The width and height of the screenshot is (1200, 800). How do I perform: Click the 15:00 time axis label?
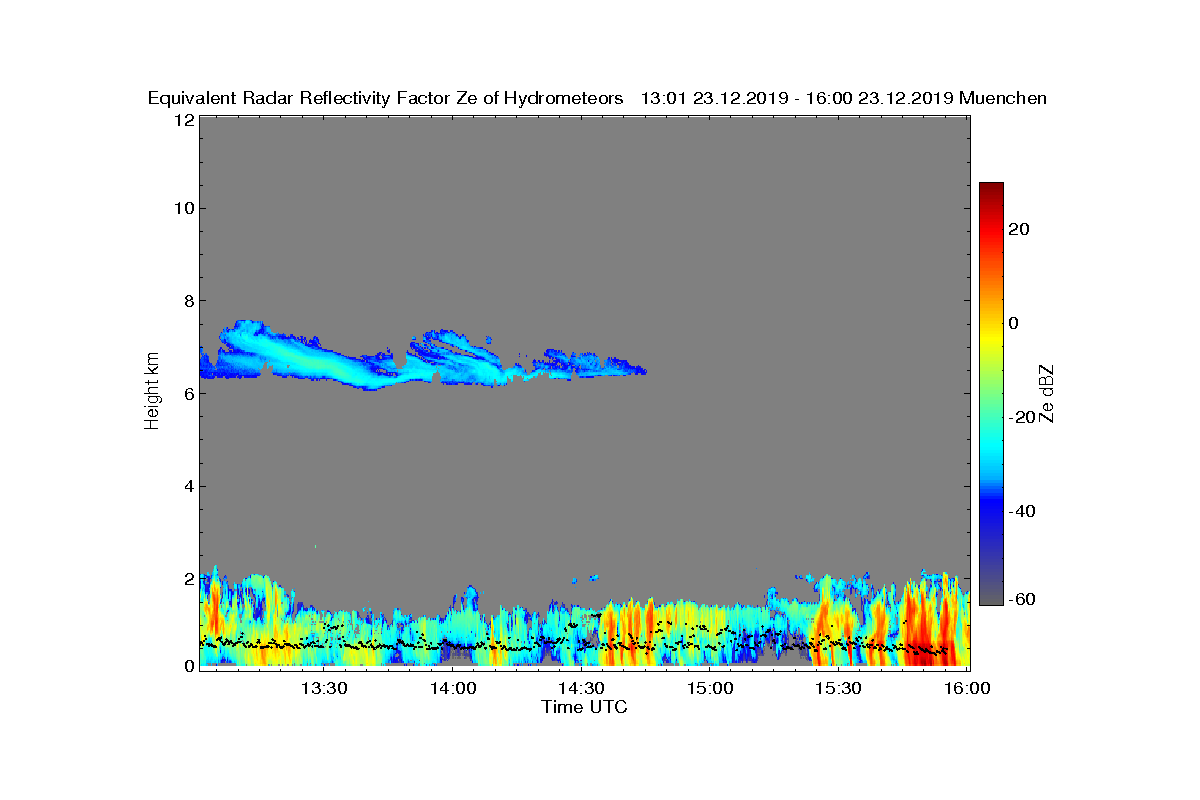(710, 688)
